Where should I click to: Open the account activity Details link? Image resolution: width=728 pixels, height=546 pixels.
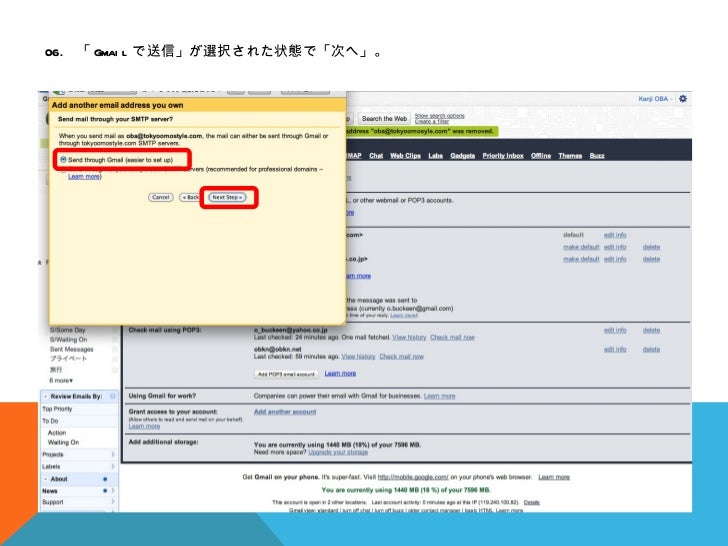click(x=532, y=502)
